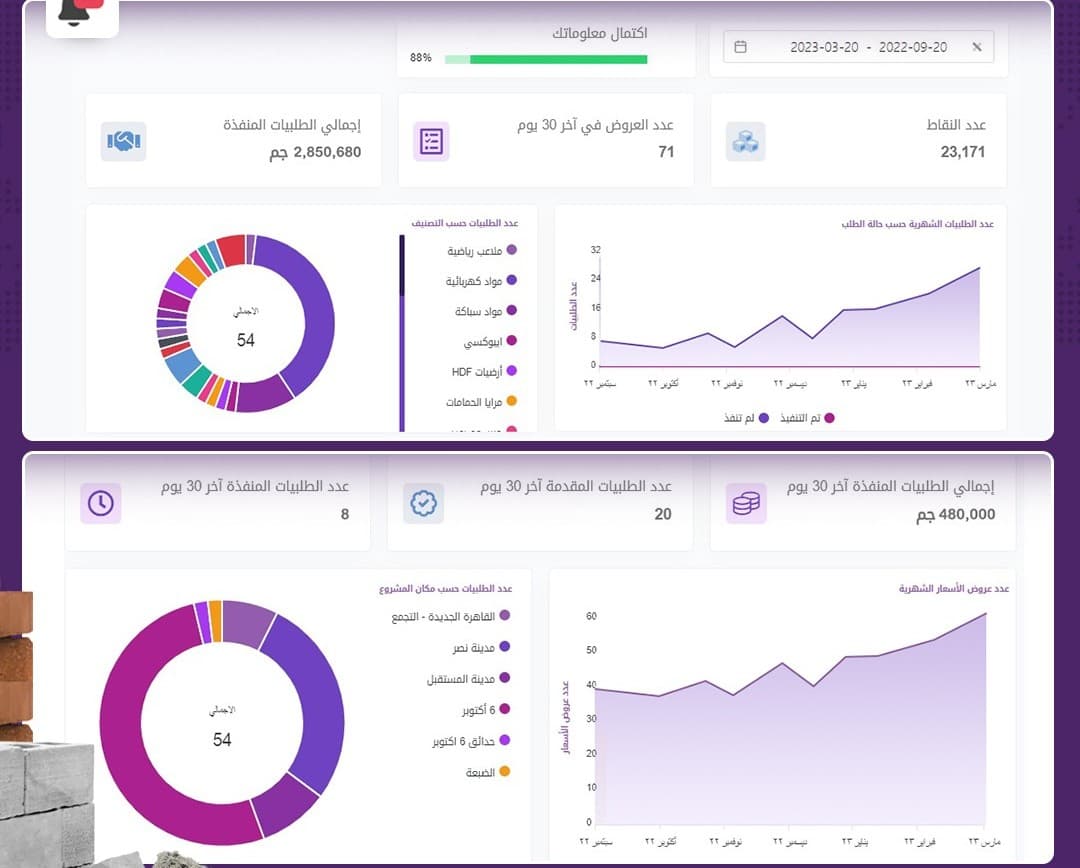Viewport: 1080px width, 868px height.
Task: Toggle the القاهرة الجديدة - التجمع legend entry
Action: (450, 616)
